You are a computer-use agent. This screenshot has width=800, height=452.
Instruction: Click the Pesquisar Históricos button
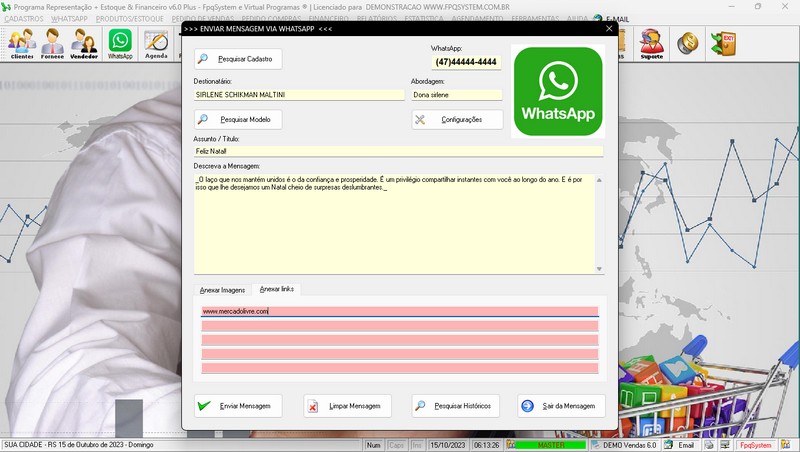point(456,406)
